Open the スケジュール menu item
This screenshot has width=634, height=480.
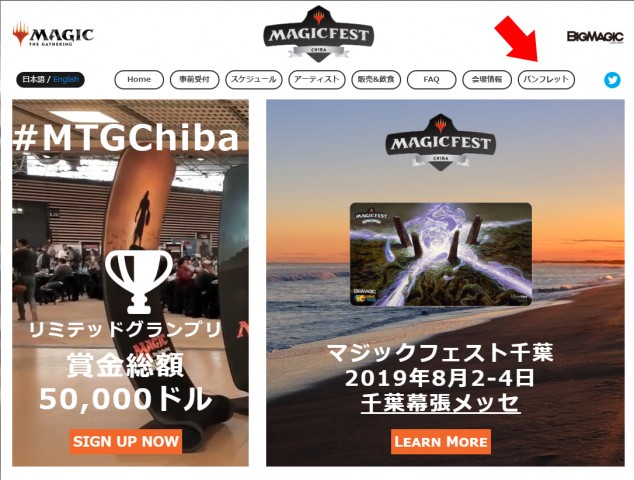(x=254, y=80)
